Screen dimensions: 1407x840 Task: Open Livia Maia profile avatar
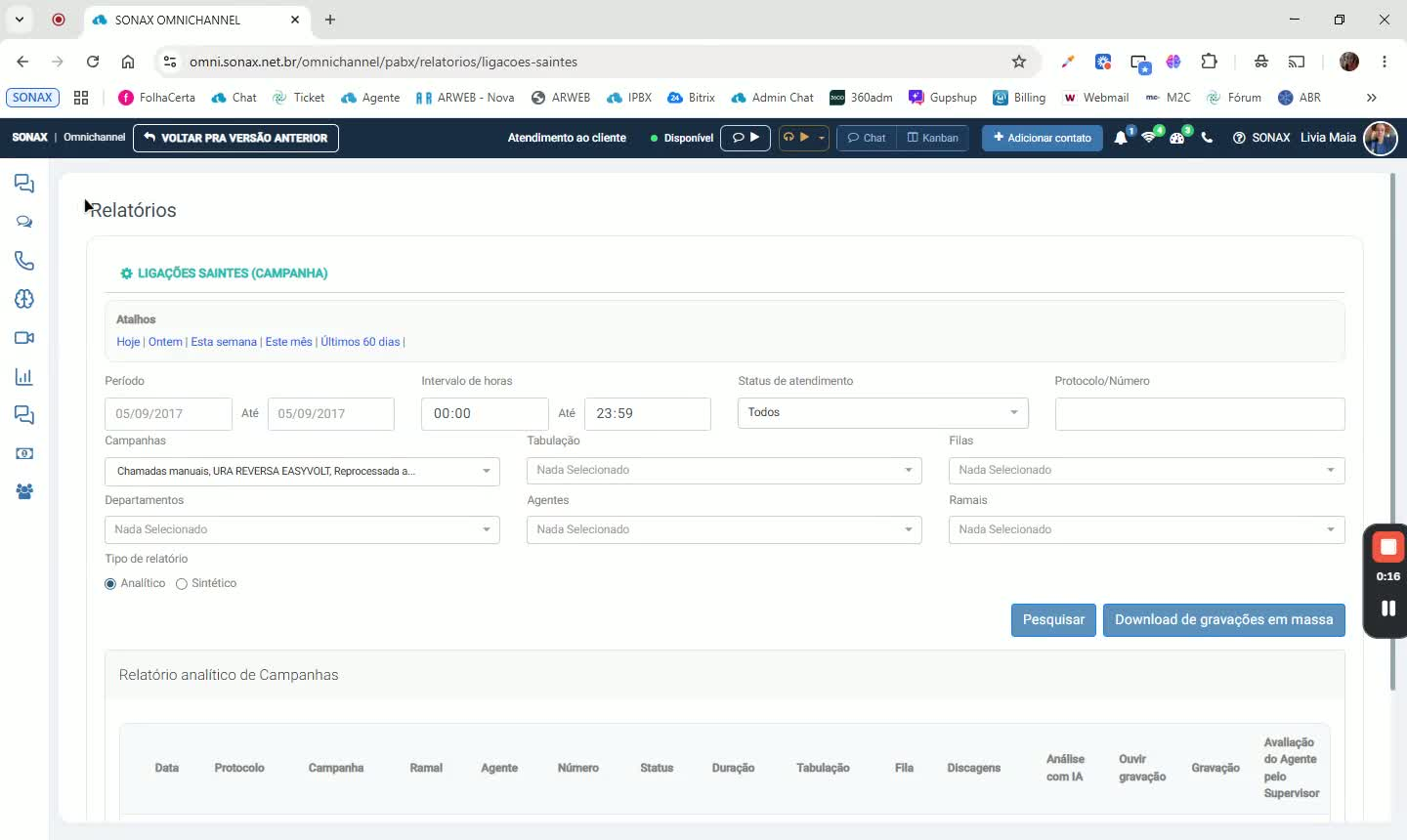pyautogui.click(x=1381, y=138)
